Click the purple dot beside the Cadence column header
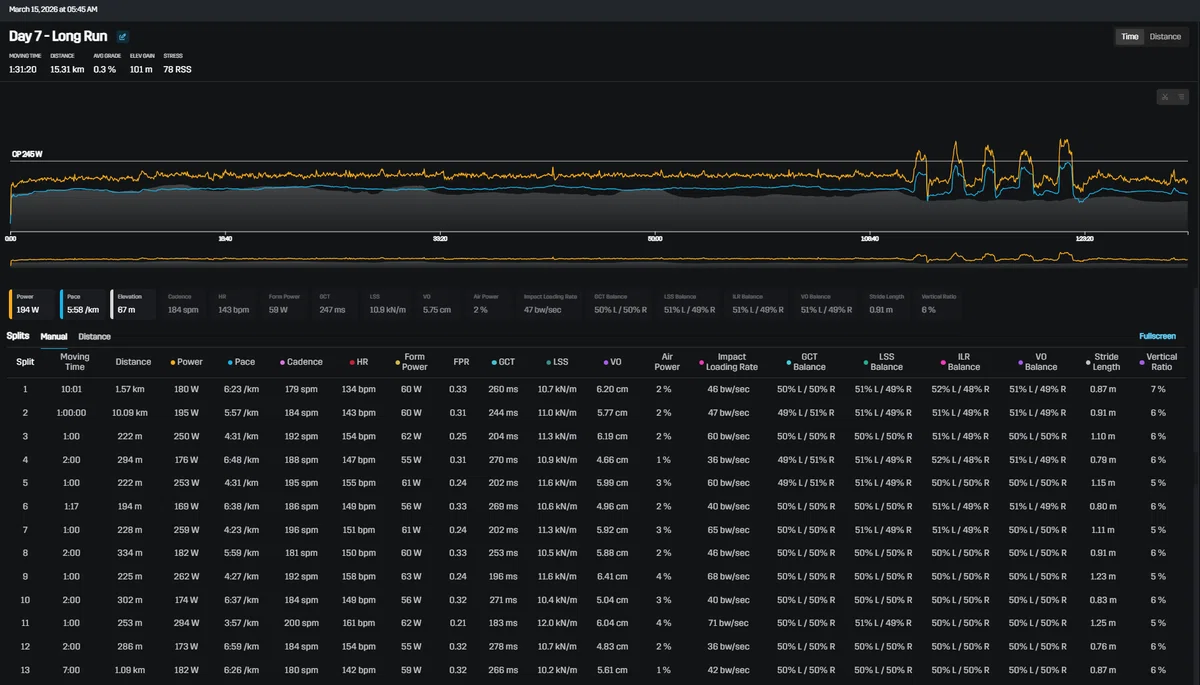 click(283, 362)
